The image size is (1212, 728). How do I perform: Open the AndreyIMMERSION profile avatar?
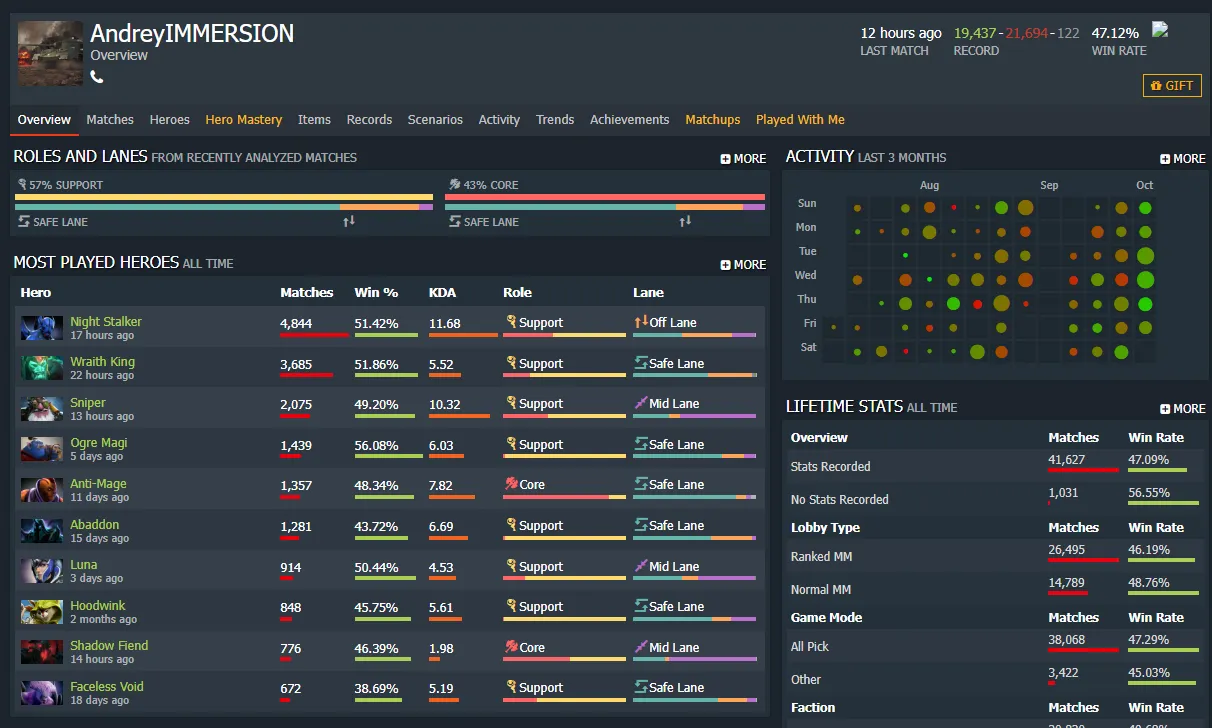pos(50,55)
